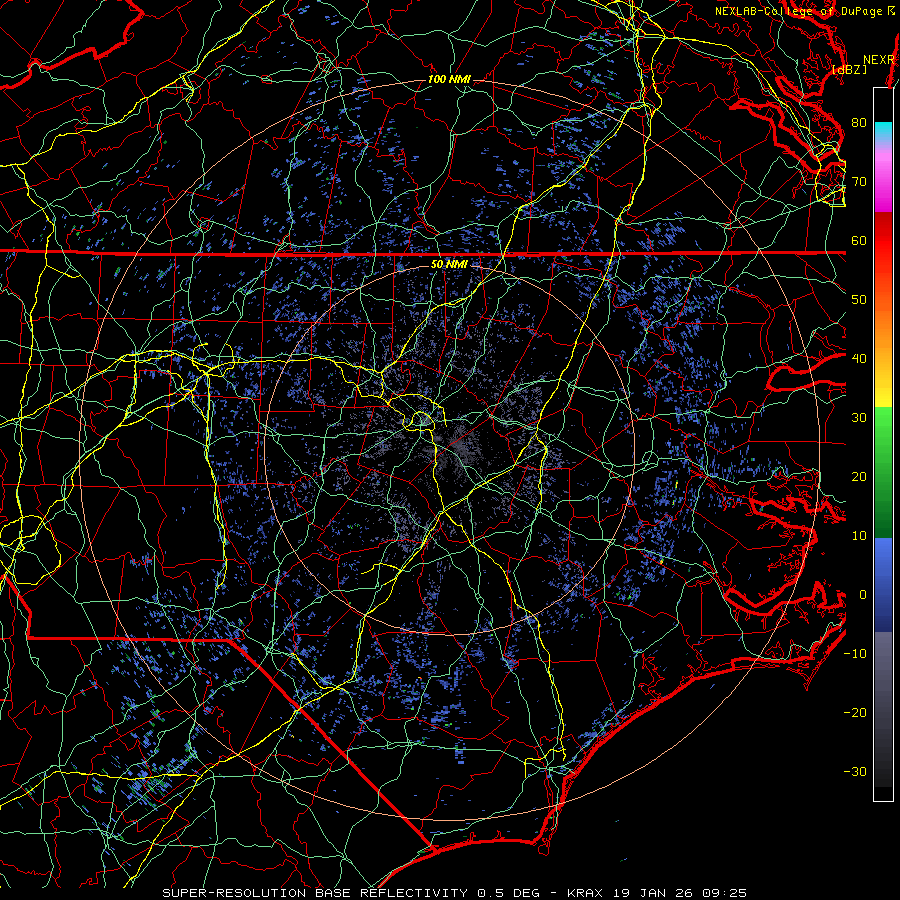Viewport: 900px width, 900px height.
Task: Click the [dBZ] units label
Action: click(x=849, y=69)
